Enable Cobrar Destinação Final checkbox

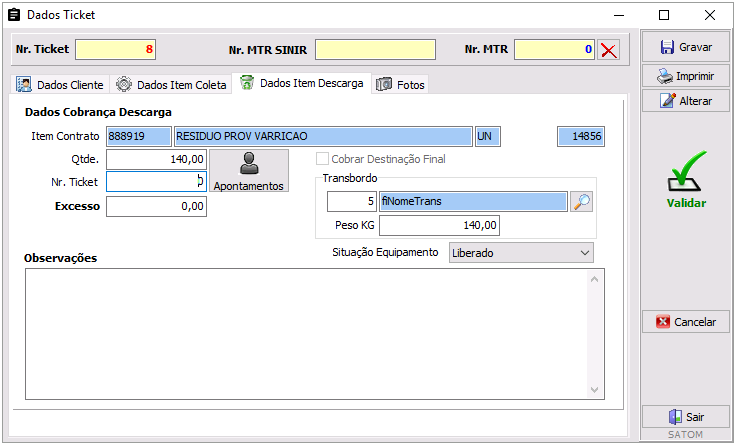coord(323,159)
